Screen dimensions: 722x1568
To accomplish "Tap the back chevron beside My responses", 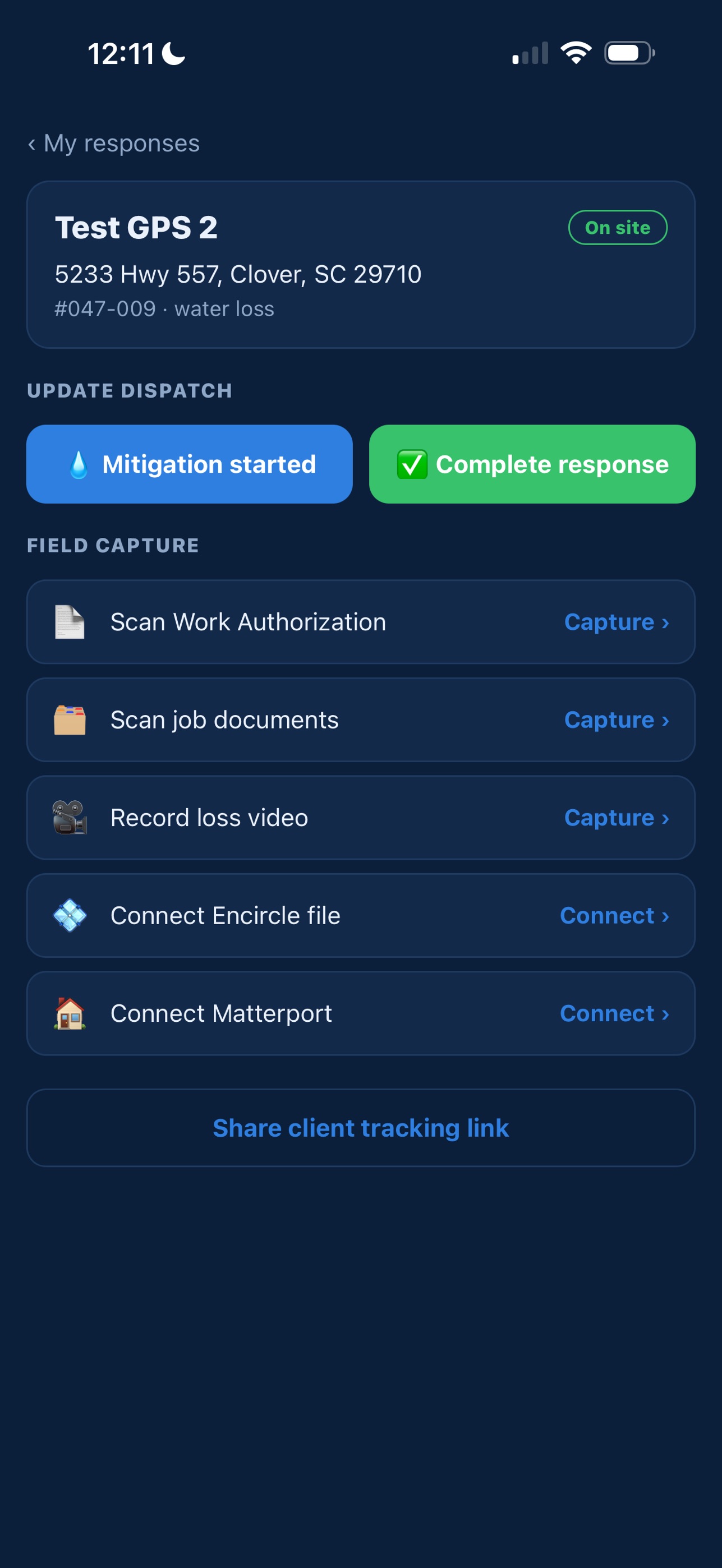I will tap(31, 144).
